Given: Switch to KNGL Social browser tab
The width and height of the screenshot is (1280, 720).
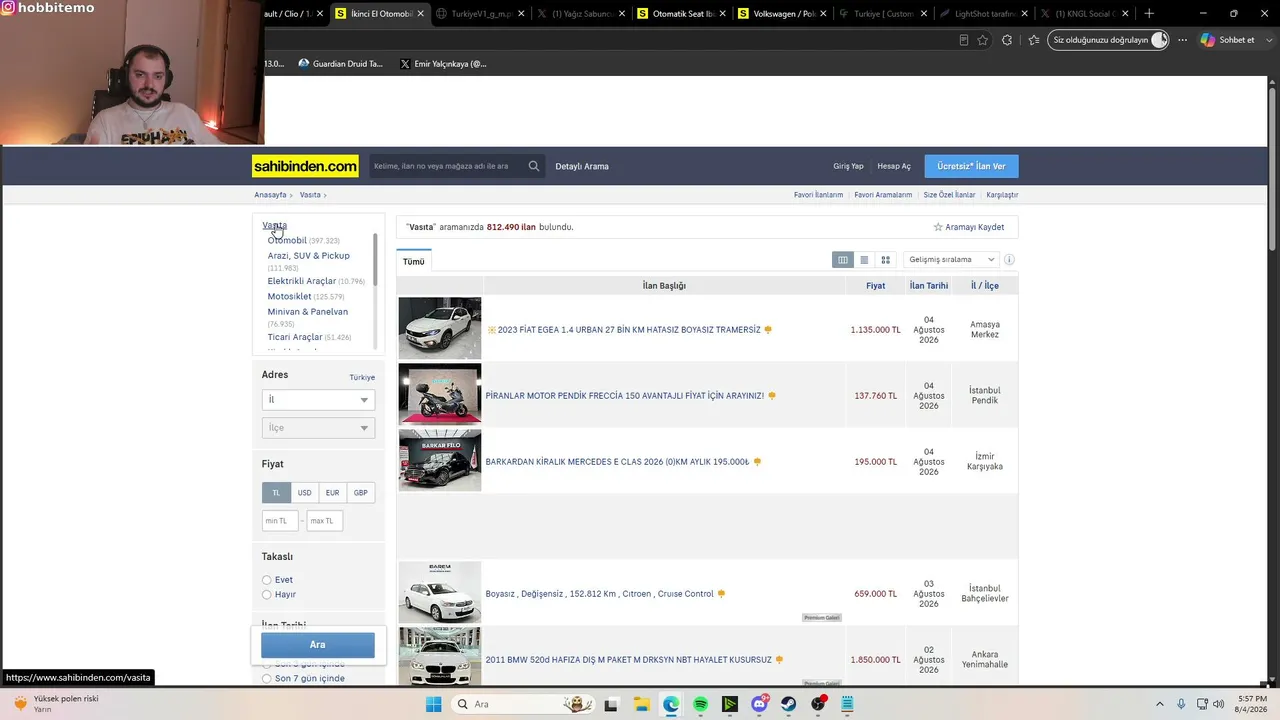Looking at the screenshot, I should (x=1085, y=14).
